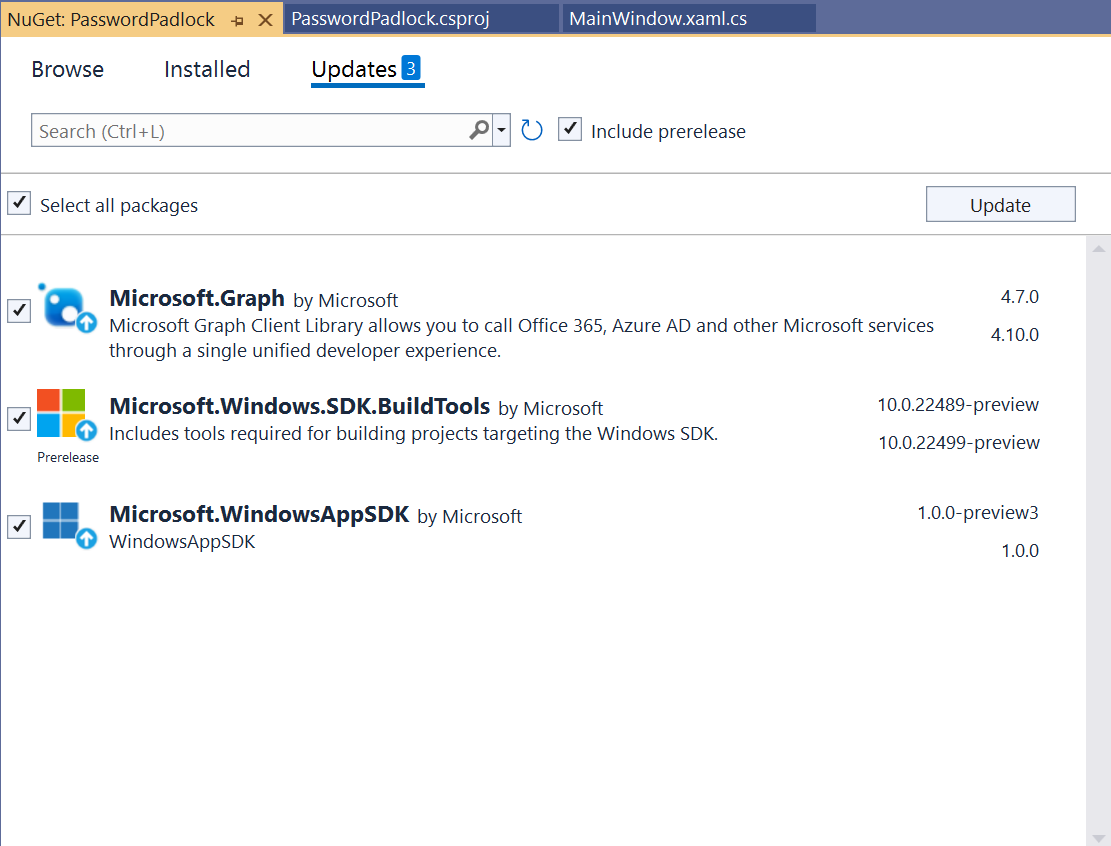Screen dimensions: 1111x846
Task: Click the scrollbar up arrow
Action: (1098, 249)
